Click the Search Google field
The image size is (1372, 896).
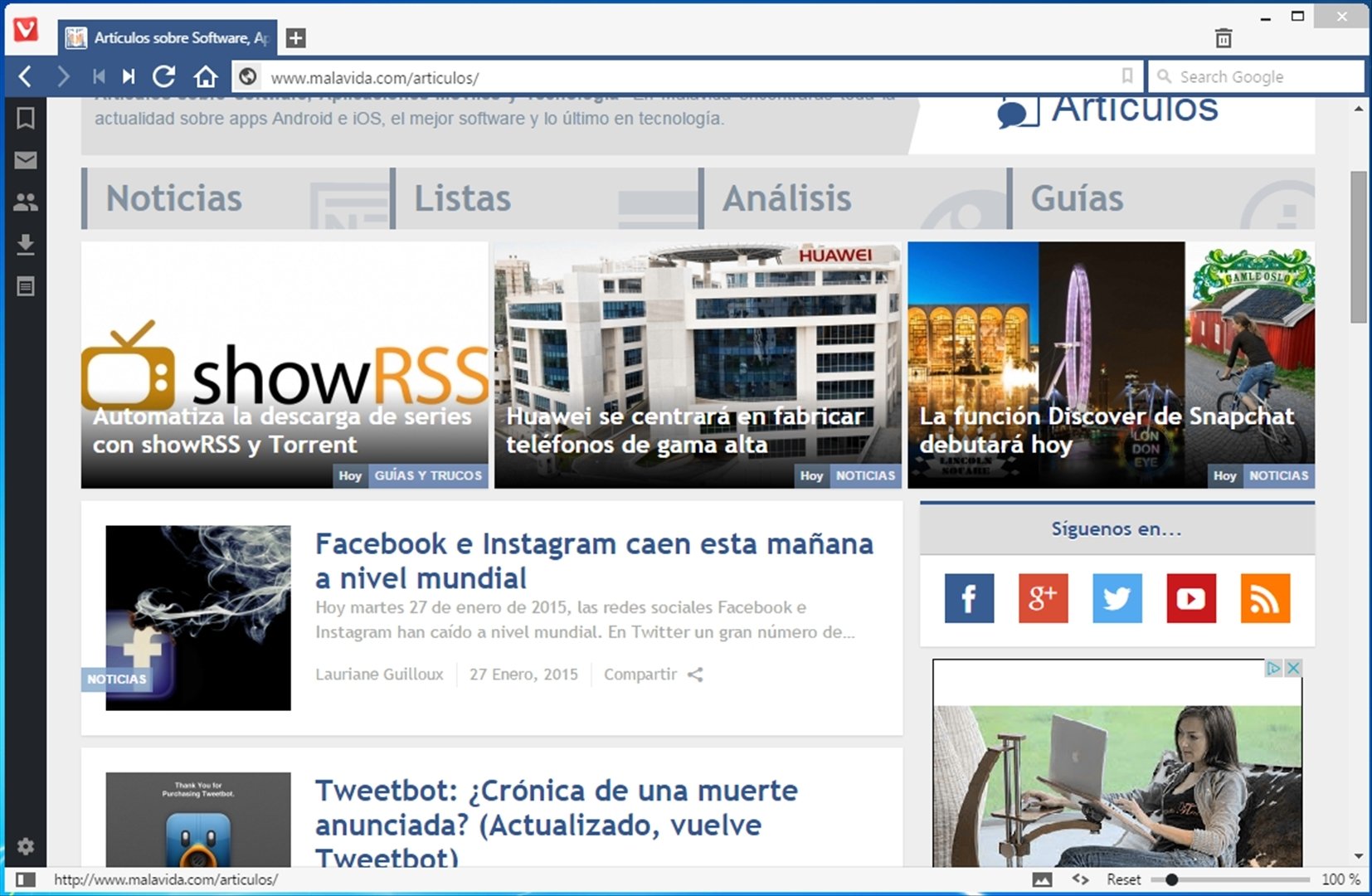pyautogui.click(x=1257, y=77)
